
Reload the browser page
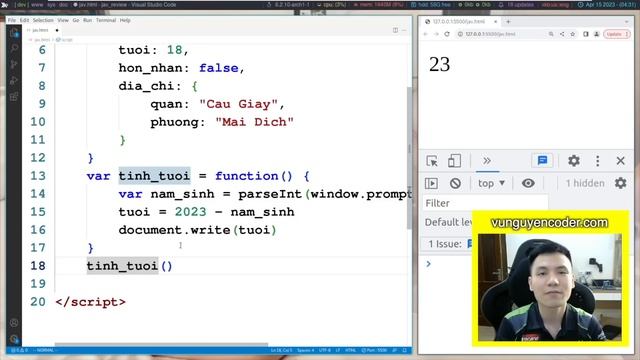[x=447, y=34]
